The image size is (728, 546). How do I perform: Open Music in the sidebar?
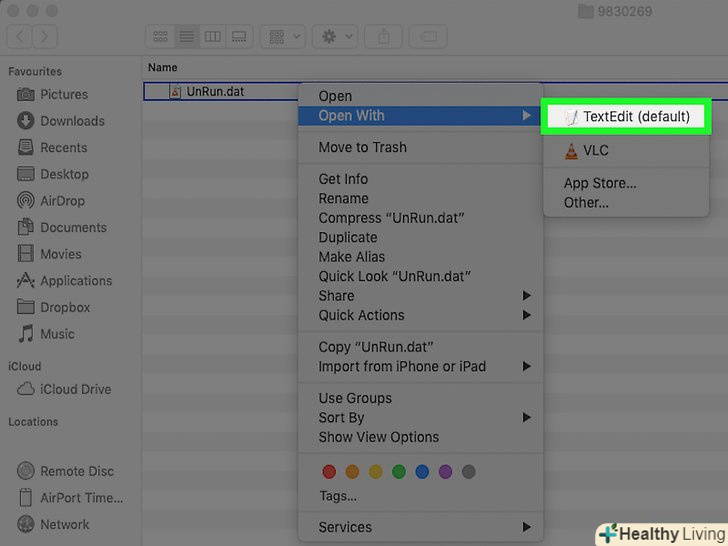(46, 334)
